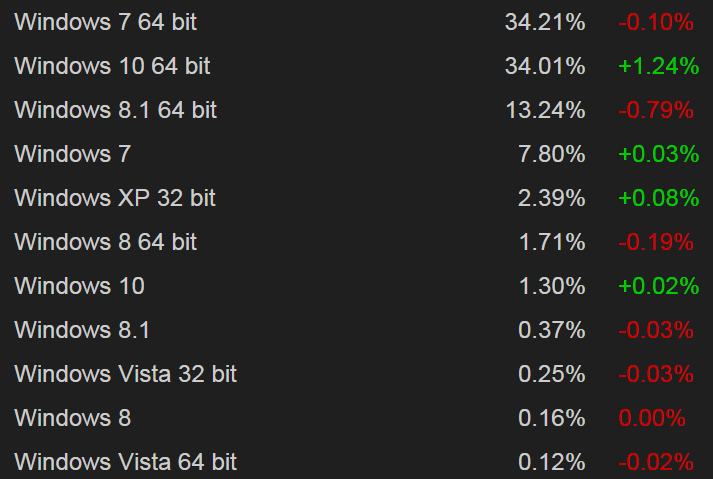Image resolution: width=713 pixels, height=479 pixels.
Task: Select the red -0.10% change figure
Action: 657,22
